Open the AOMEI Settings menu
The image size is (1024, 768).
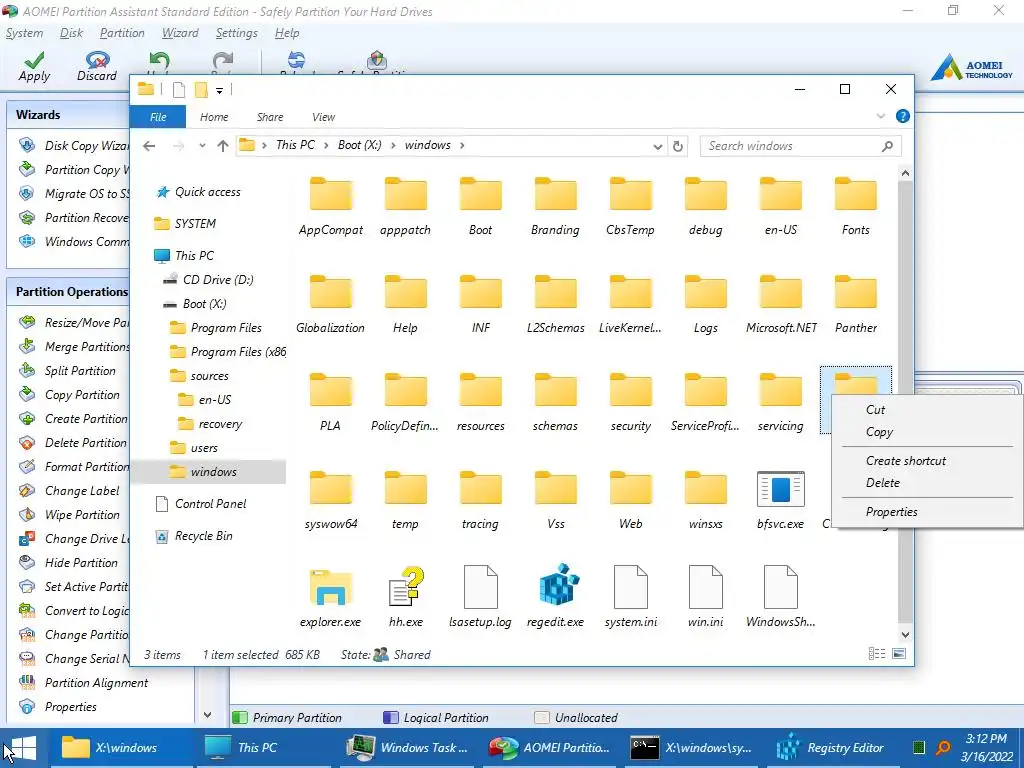click(236, 33)
